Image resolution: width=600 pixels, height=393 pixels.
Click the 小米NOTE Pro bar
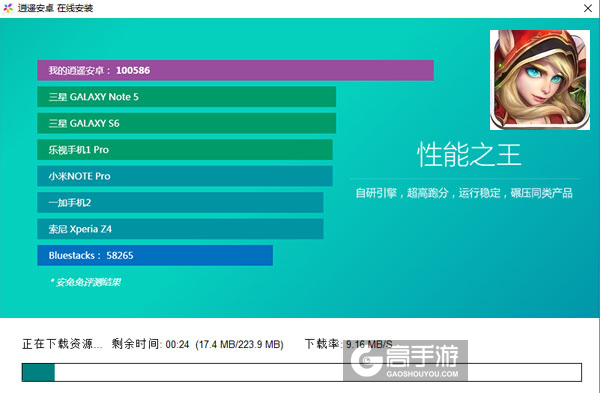click(x=185, y=176)
